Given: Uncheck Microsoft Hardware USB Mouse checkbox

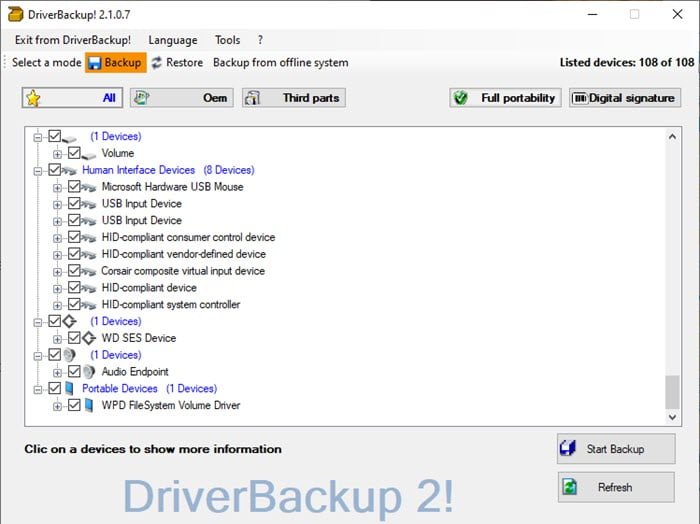Looking at the screenshot, I should pyautogui.click(x=74, y=187).
